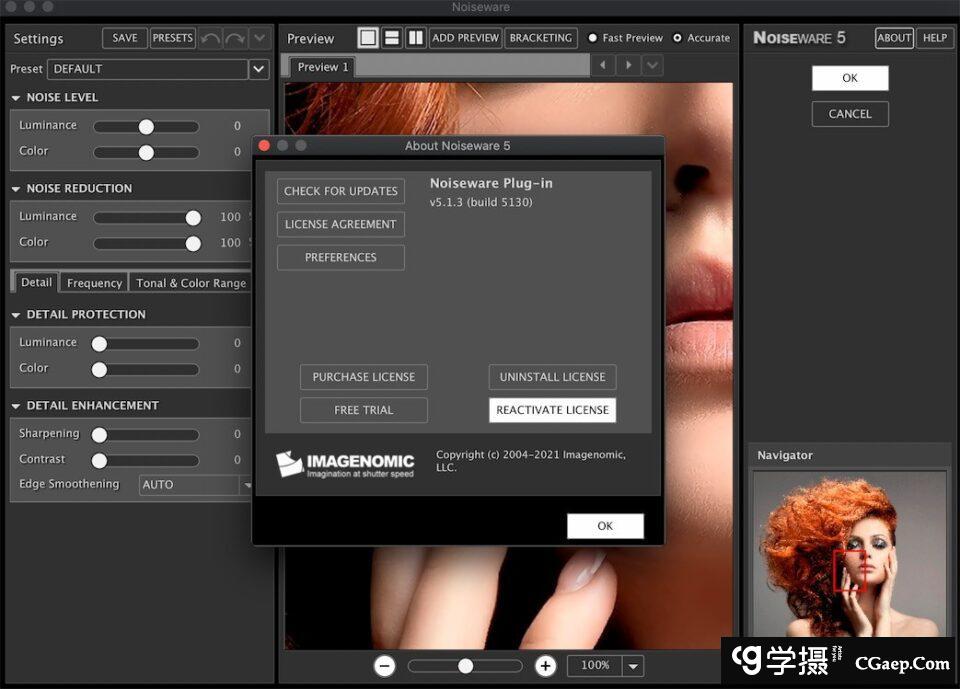960x689 pixels.
Task: Click the redo arrow icon in Settings
Action: tap(235, 38)
